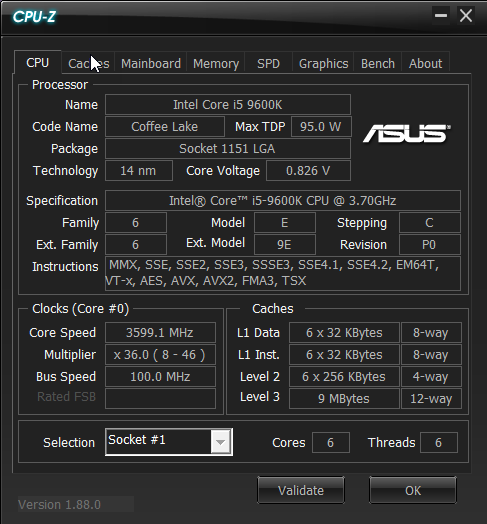Click the Family value 6
The image size is (487, 524).
coord(136,223)
